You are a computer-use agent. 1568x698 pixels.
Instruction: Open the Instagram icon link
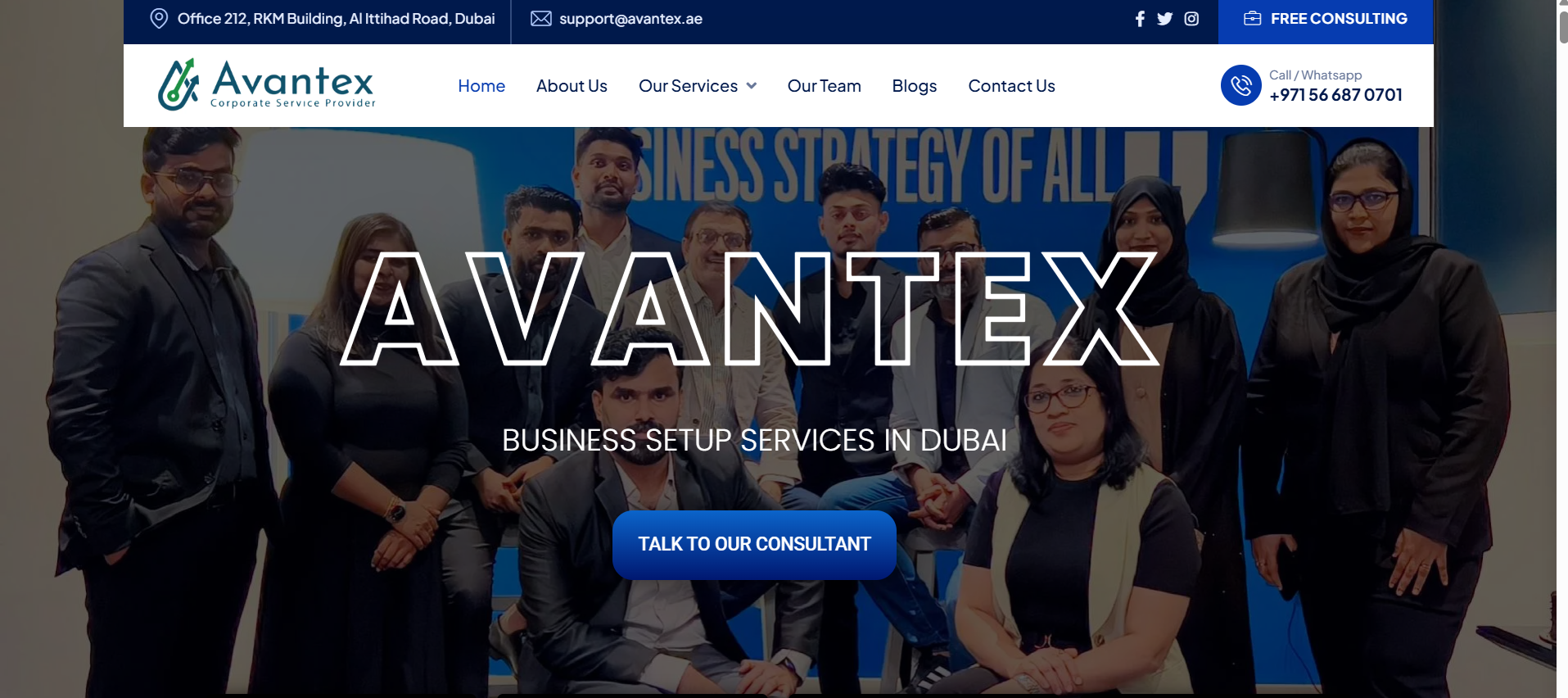point(1191,19)
